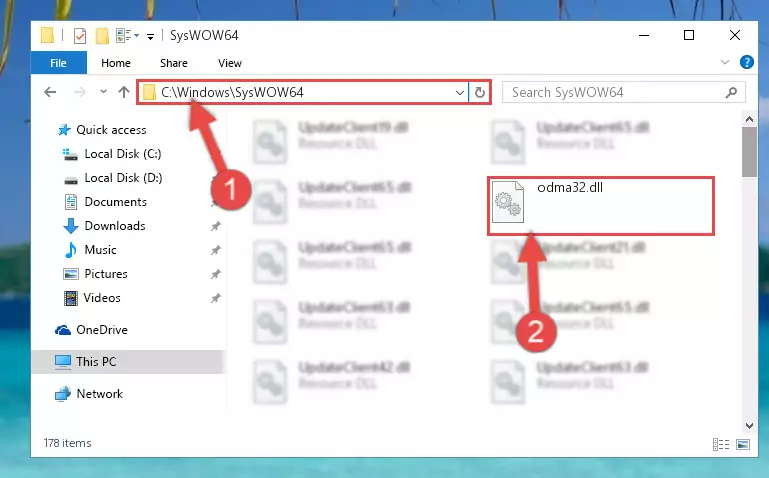Switch to the Share ribbon tab

click(174, 63)
